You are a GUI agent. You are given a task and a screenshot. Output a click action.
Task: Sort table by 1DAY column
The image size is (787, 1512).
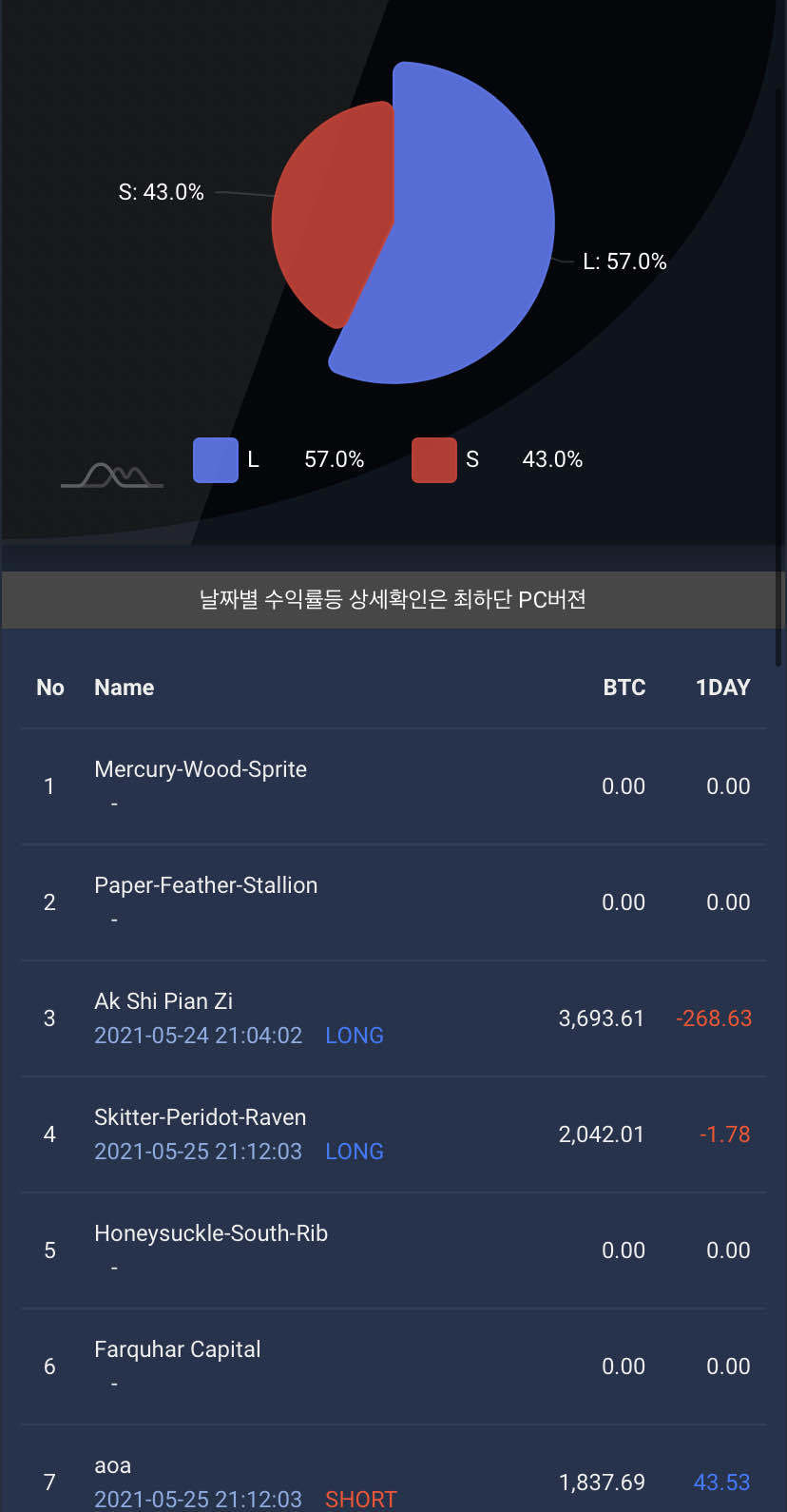722,688
